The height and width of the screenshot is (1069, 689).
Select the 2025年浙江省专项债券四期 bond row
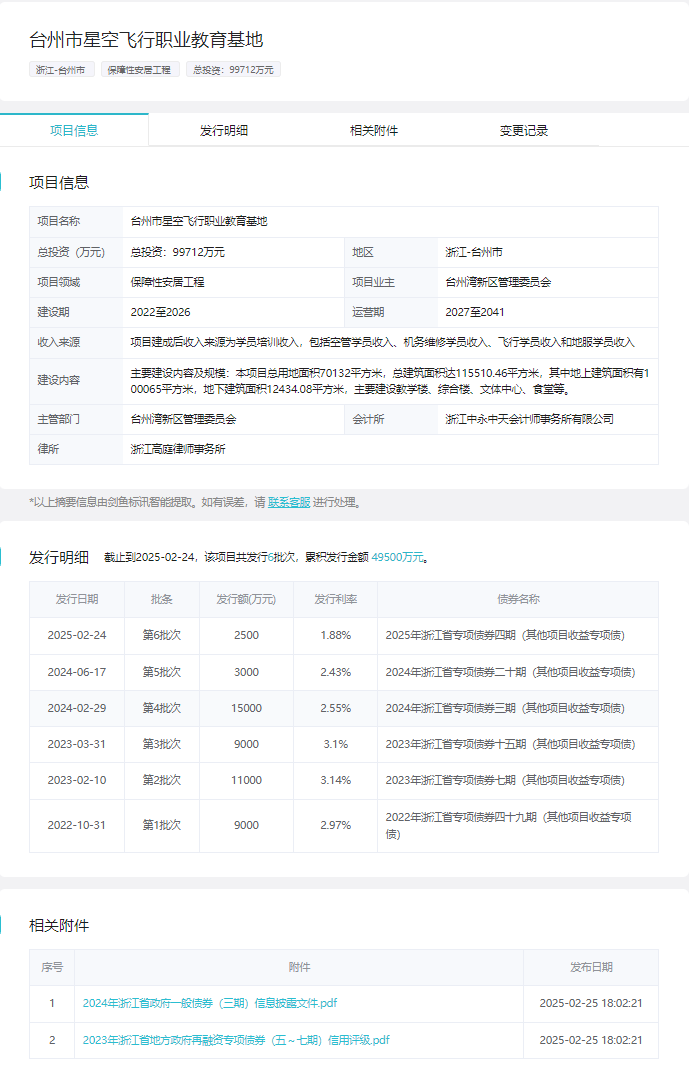[505, 636]
